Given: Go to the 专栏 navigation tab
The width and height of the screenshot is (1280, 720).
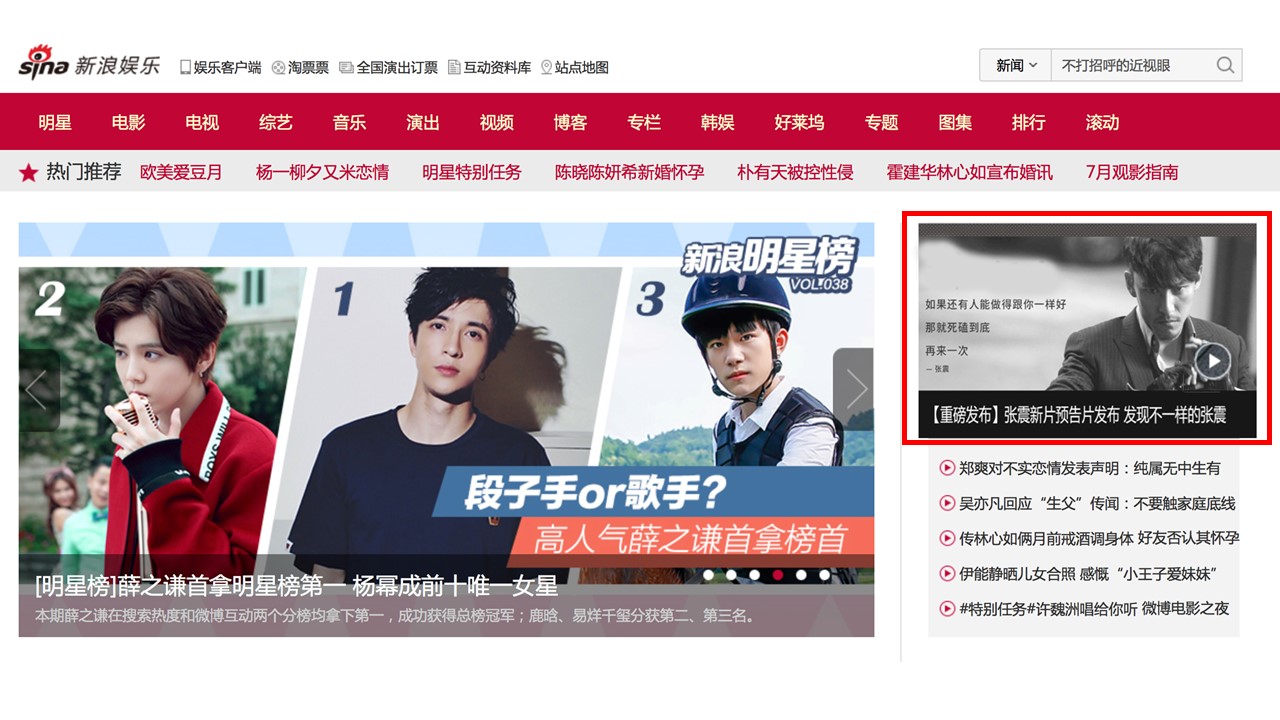Looking at the screenshot, I should [x=644, y=122].
